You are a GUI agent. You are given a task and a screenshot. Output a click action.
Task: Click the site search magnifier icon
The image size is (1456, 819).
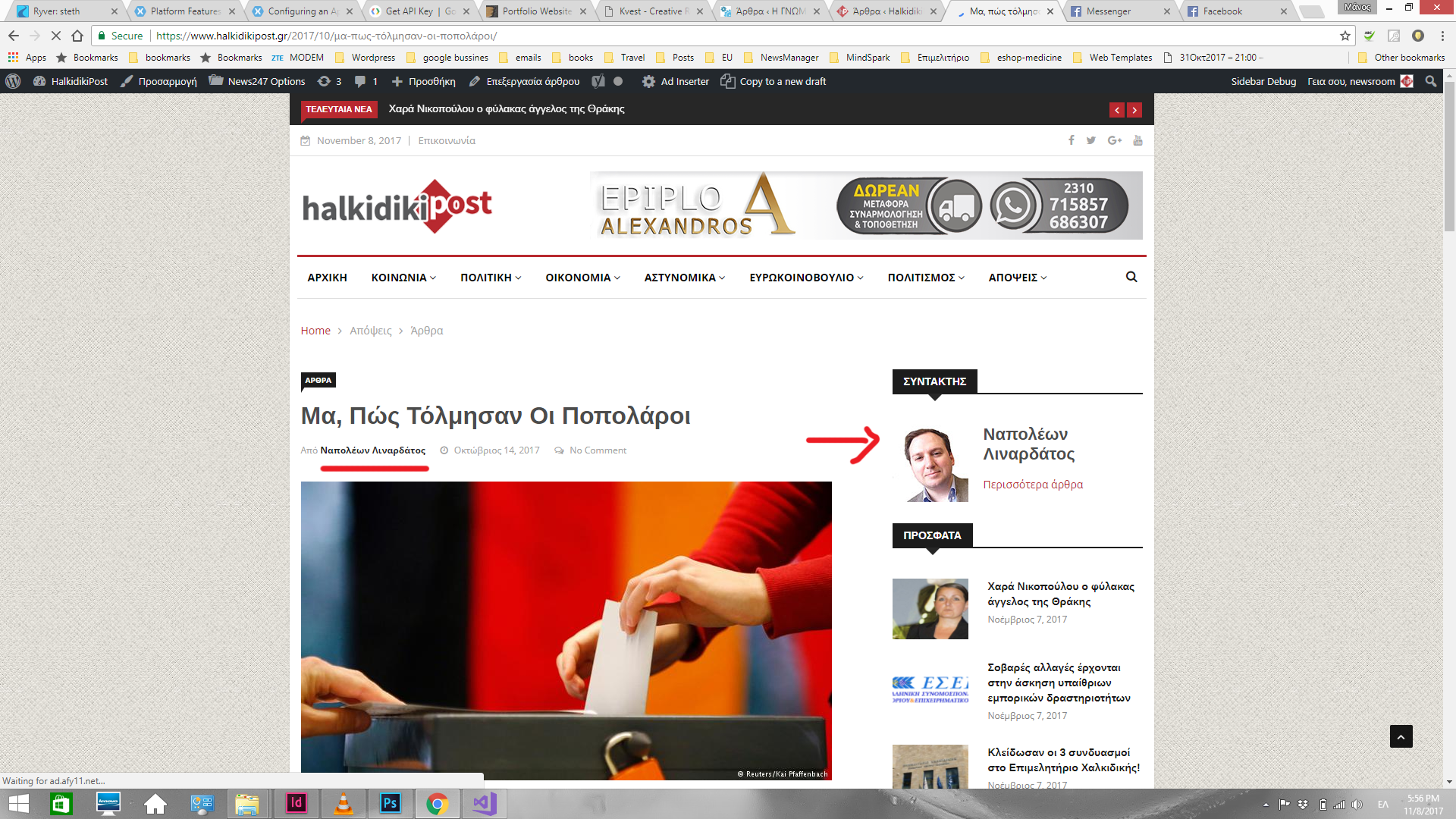pyautogui.click(x=1131, y=278)
